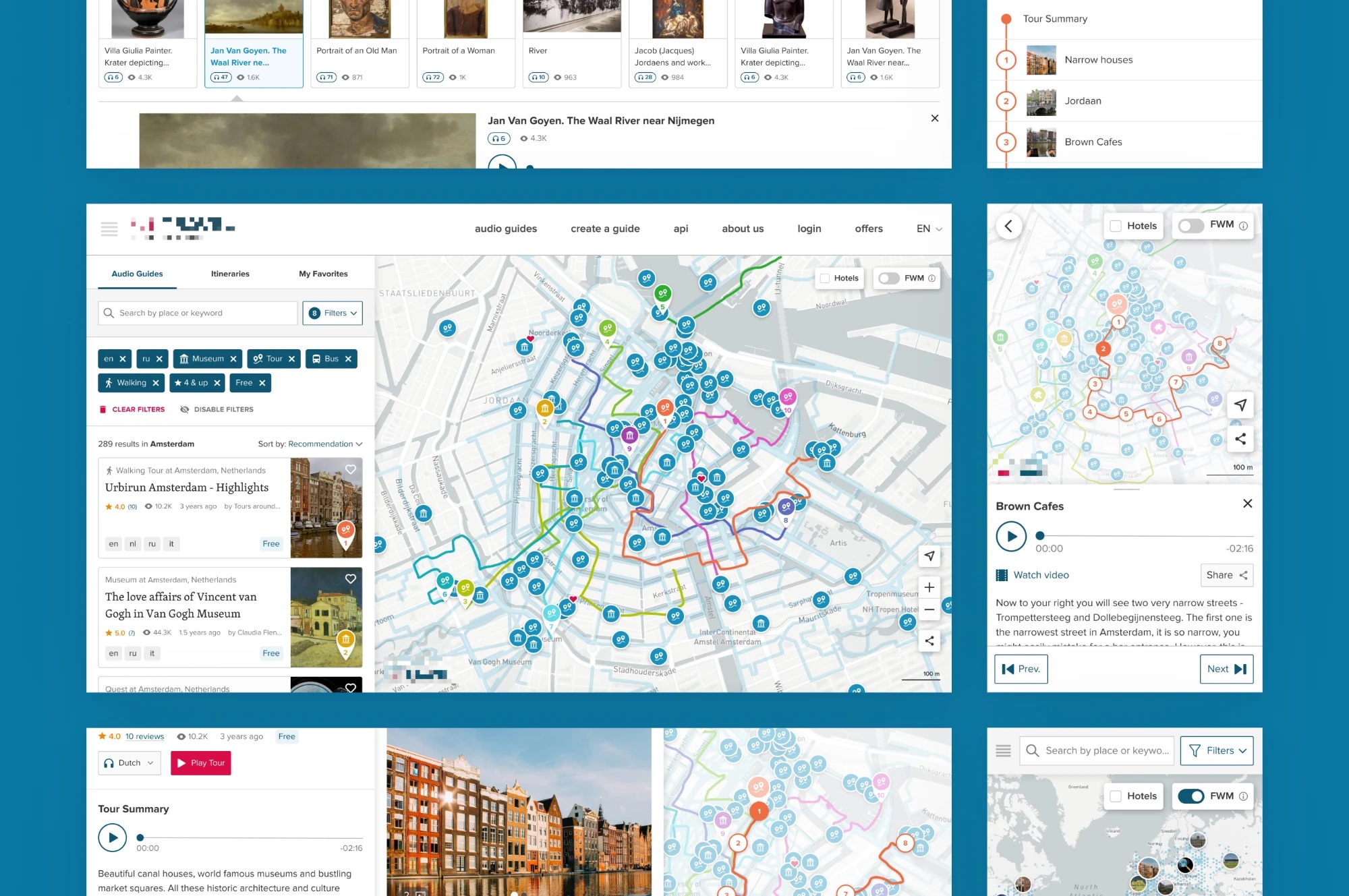Click the Play Tour button
This screenshot has height=896, width=1349.
[x=200, y=763]
